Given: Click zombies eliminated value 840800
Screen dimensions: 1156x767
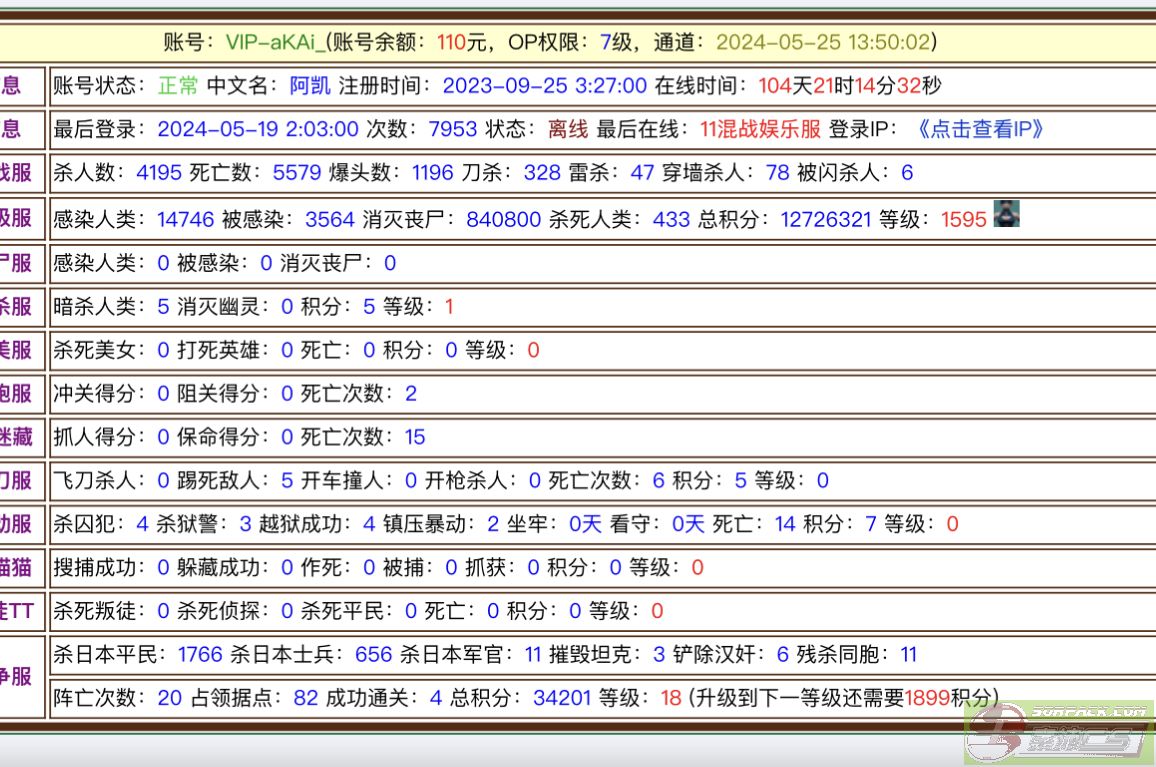Looking at the screenshot, I should pos(504,219).
